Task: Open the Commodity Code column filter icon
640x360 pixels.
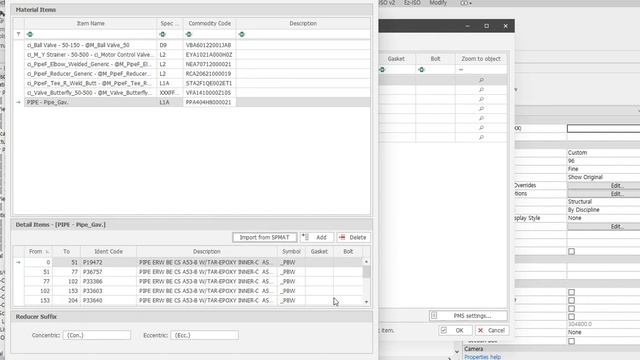Action: tap(189, 34)
